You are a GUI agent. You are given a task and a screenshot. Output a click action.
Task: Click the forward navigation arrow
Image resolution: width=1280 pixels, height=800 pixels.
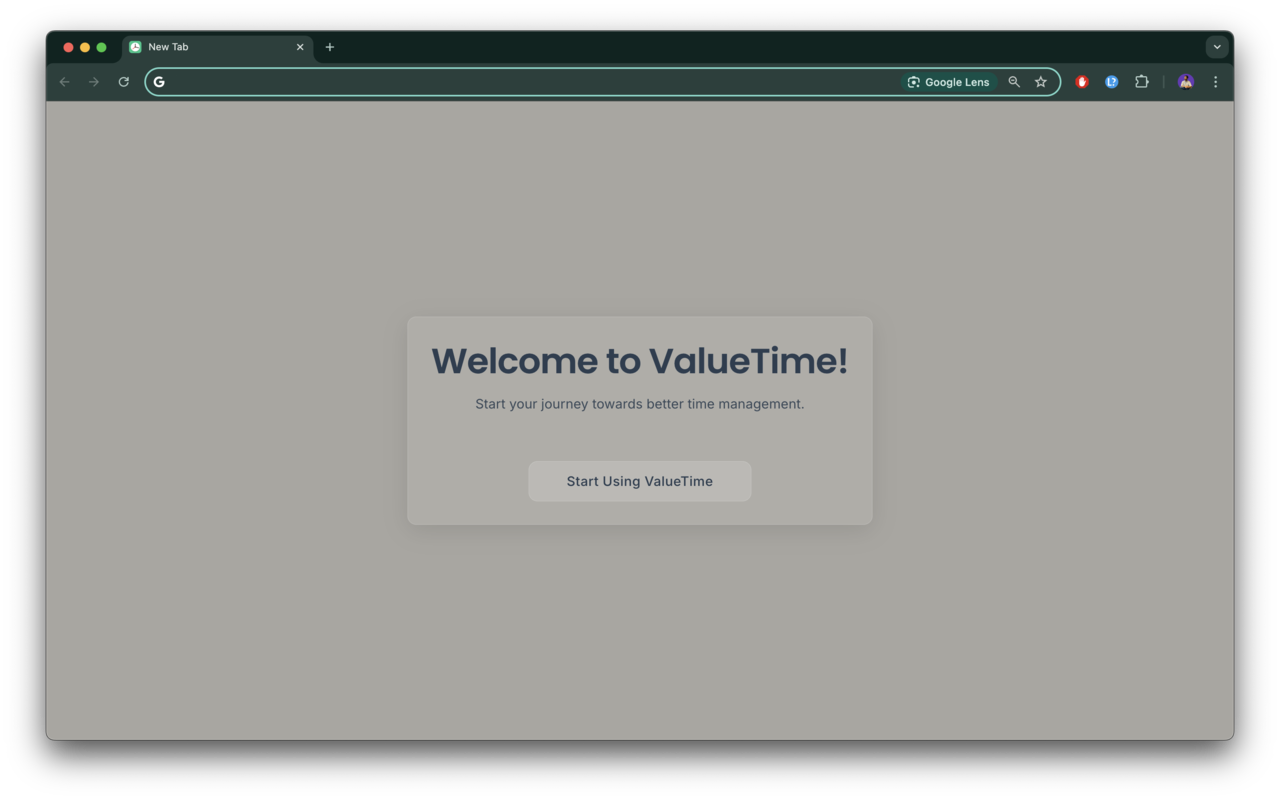(x=93, y=81)
